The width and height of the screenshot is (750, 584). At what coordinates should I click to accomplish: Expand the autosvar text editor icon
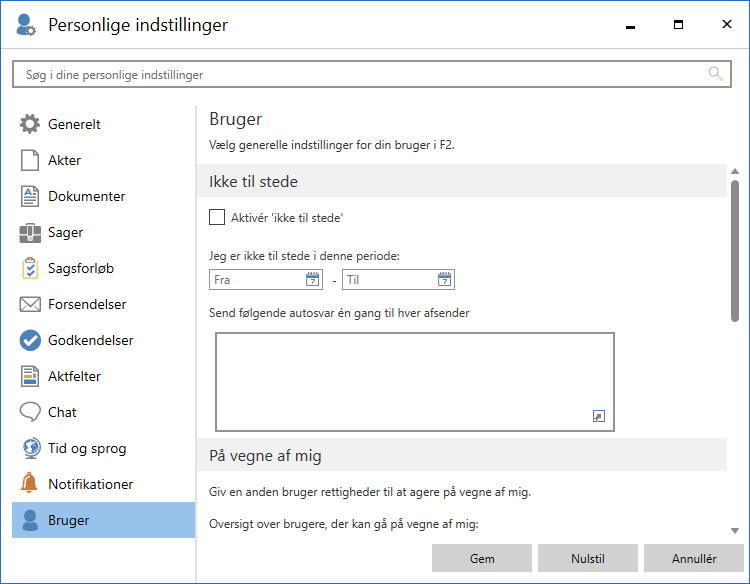click(598, 416)
